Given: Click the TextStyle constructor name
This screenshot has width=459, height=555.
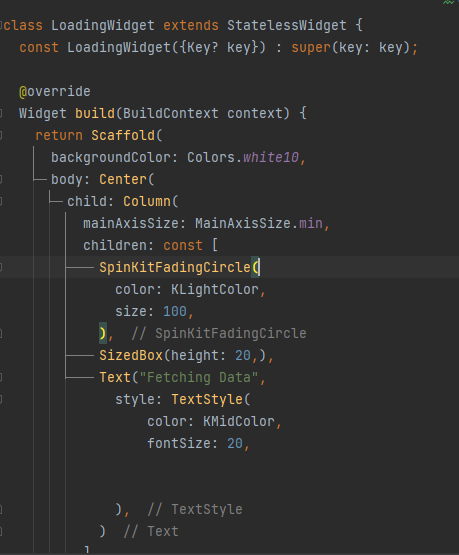Looking at the screenshot, I should click(x=207, y=399).
